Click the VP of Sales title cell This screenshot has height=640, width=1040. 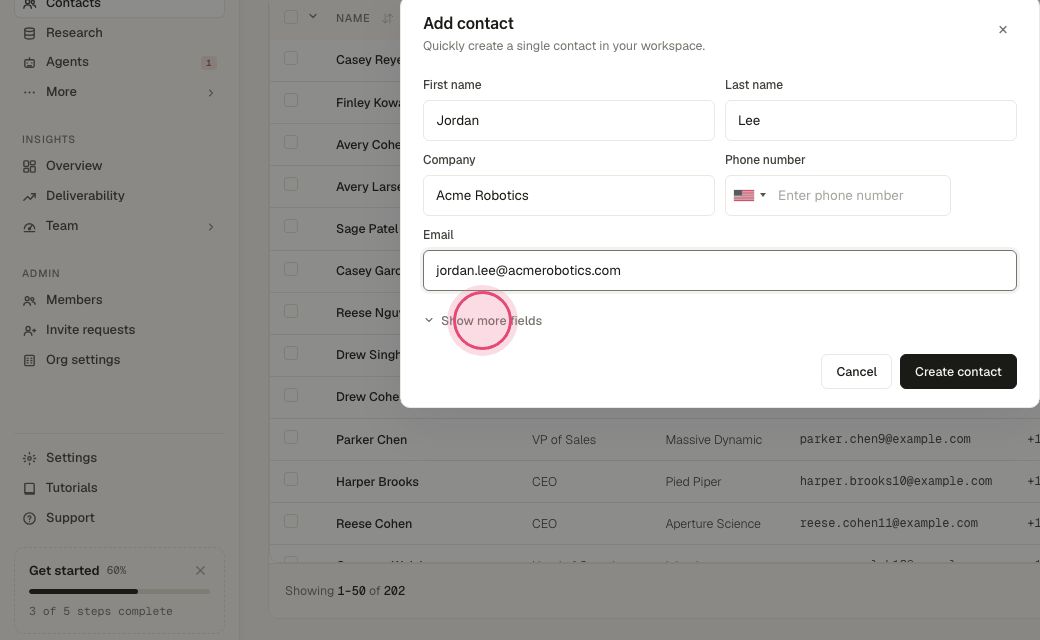coord(564,440)
